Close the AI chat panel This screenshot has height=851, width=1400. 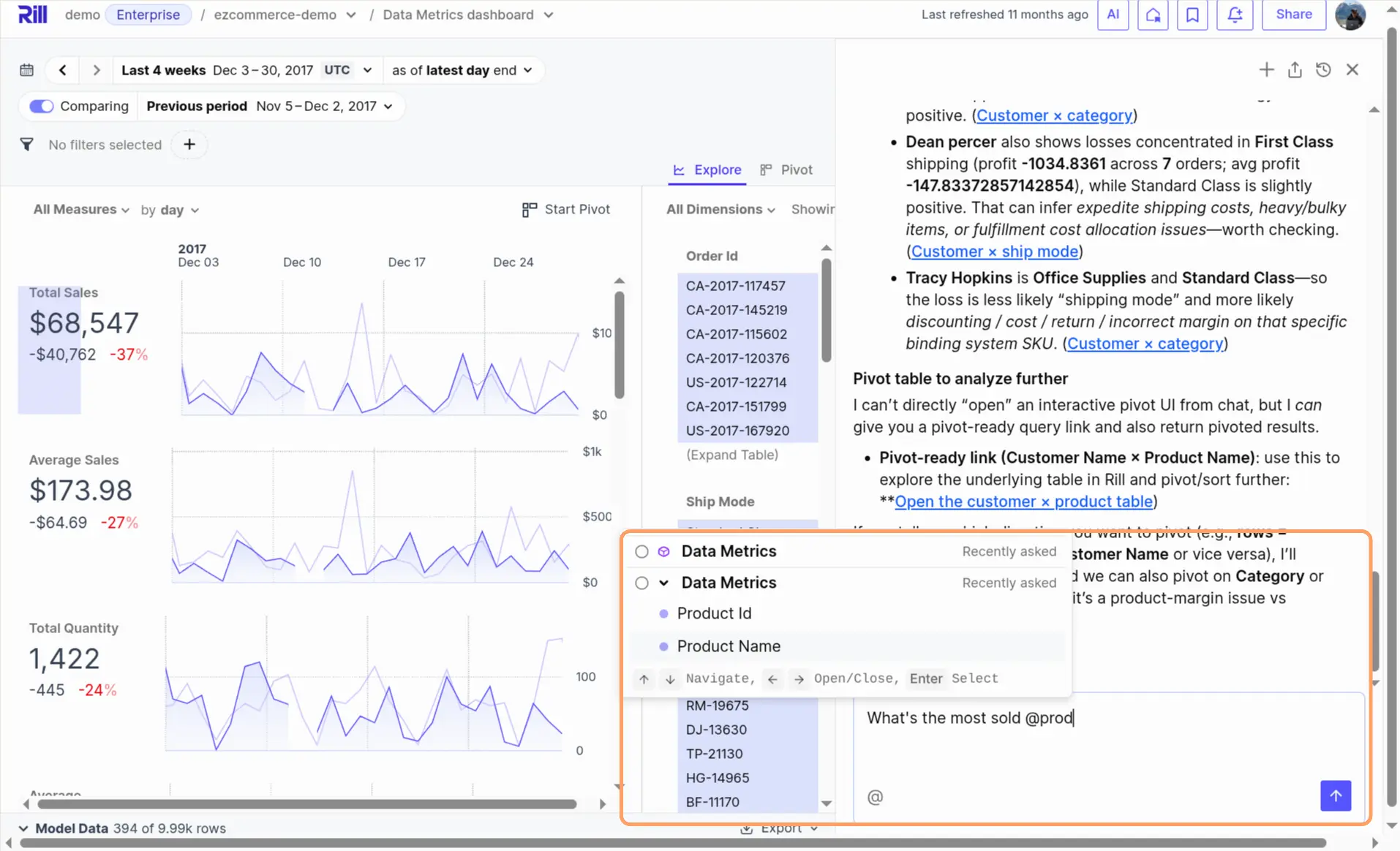[1352, 69]
